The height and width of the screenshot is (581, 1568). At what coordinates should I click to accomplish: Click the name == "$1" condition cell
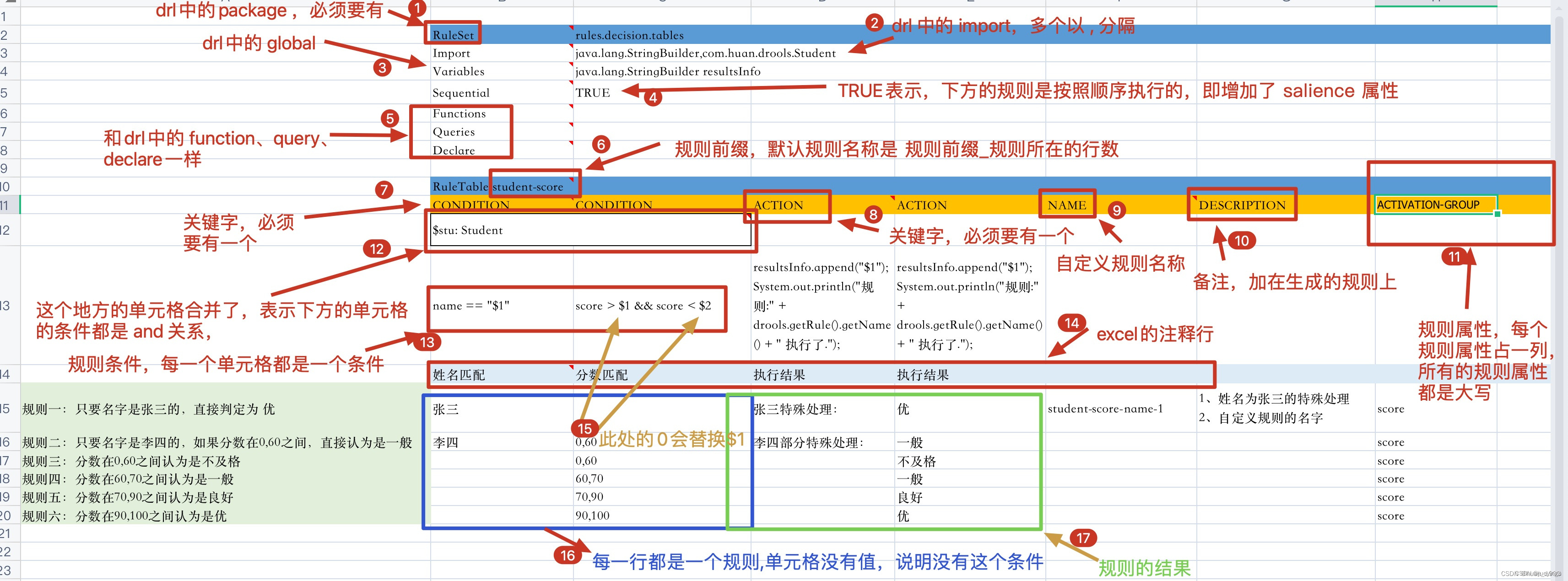[502, 306]
